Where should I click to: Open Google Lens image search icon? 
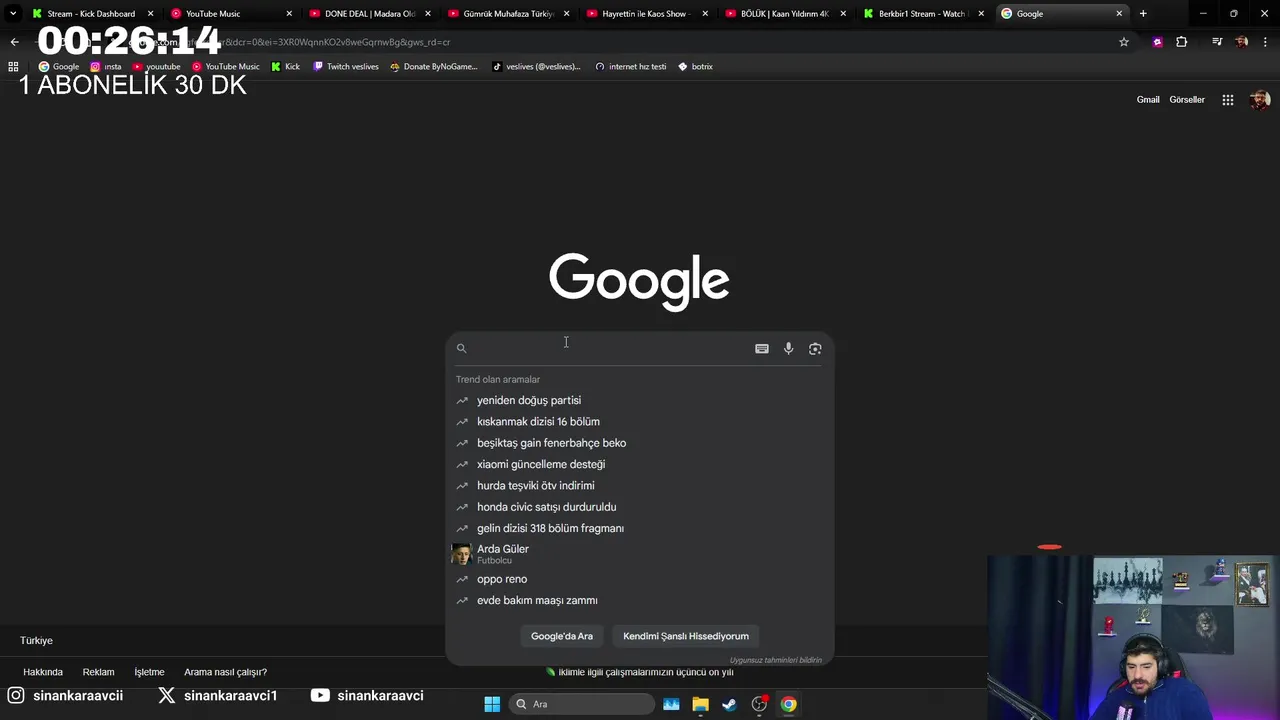[815, 348]
